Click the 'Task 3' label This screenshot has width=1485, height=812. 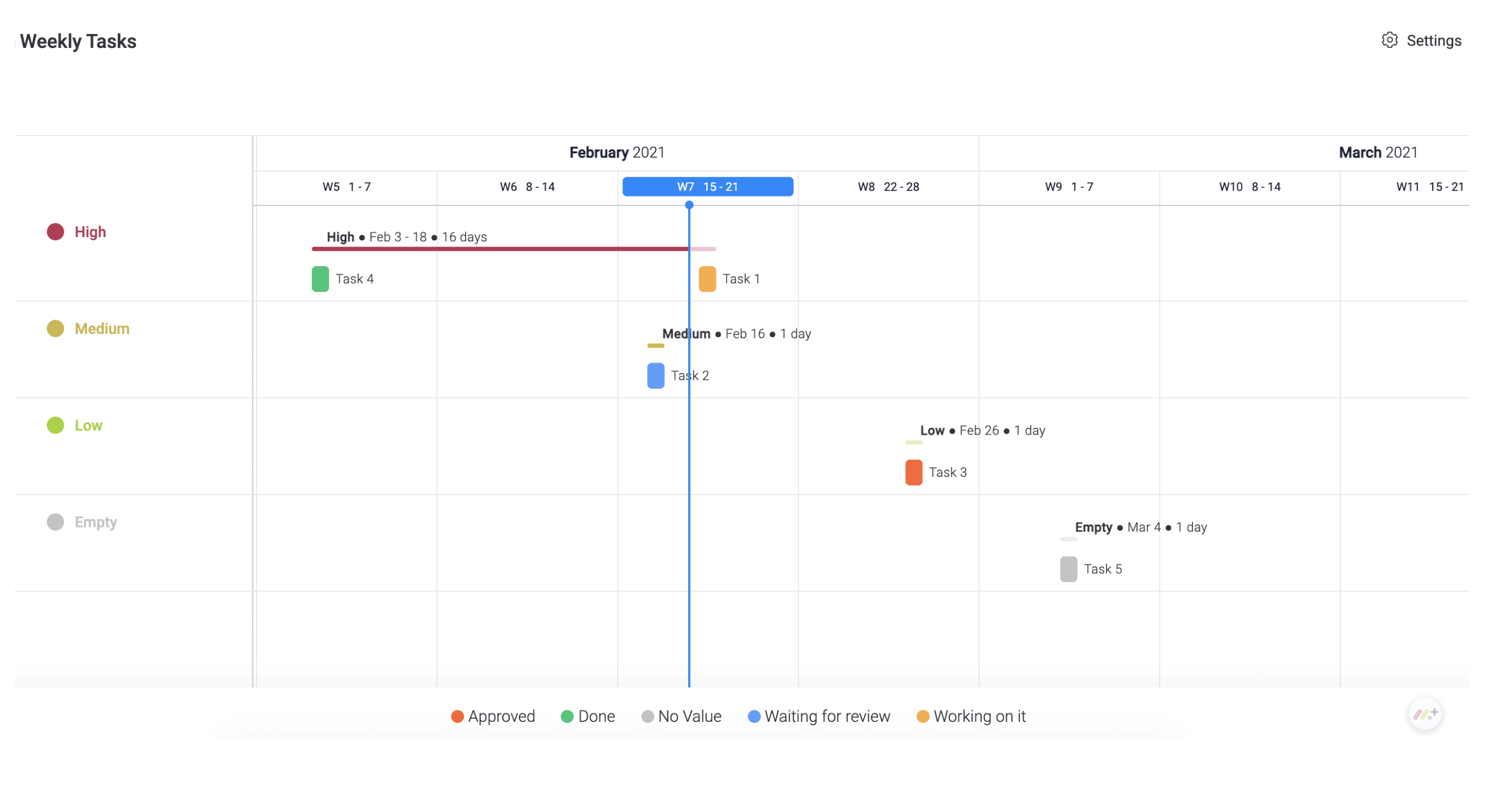coord(948,473)
